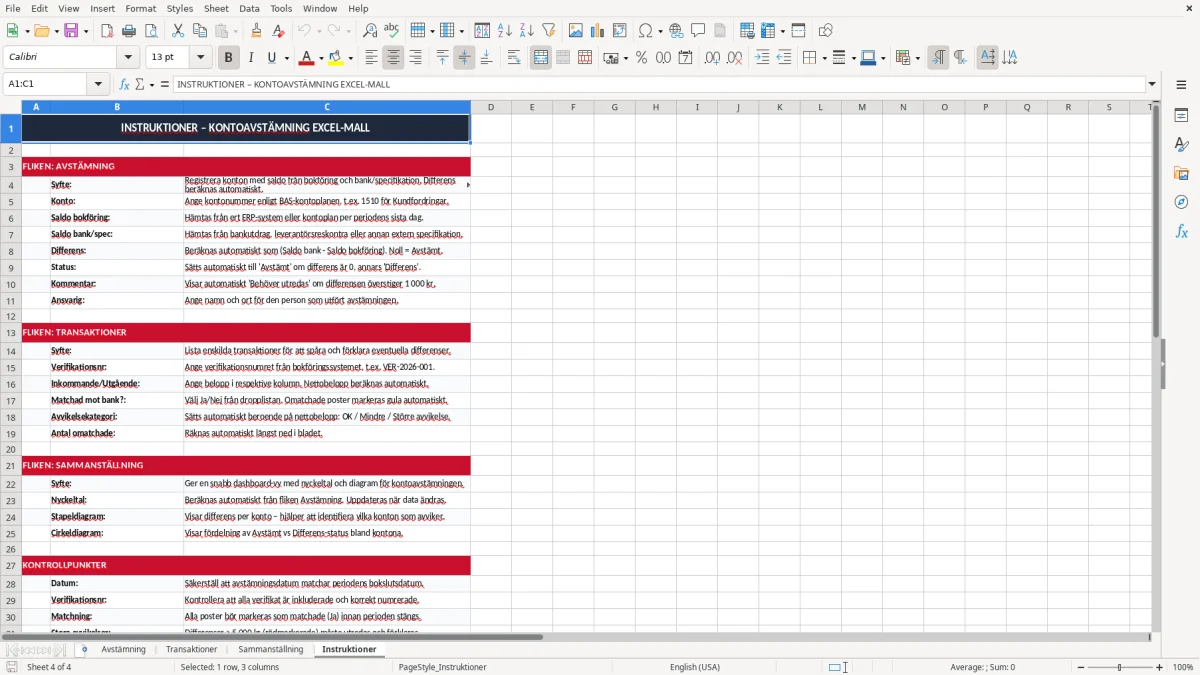1200x675 pixels.
Task: Open the Select Function sum dropdown
Action: tap(151, 84)
